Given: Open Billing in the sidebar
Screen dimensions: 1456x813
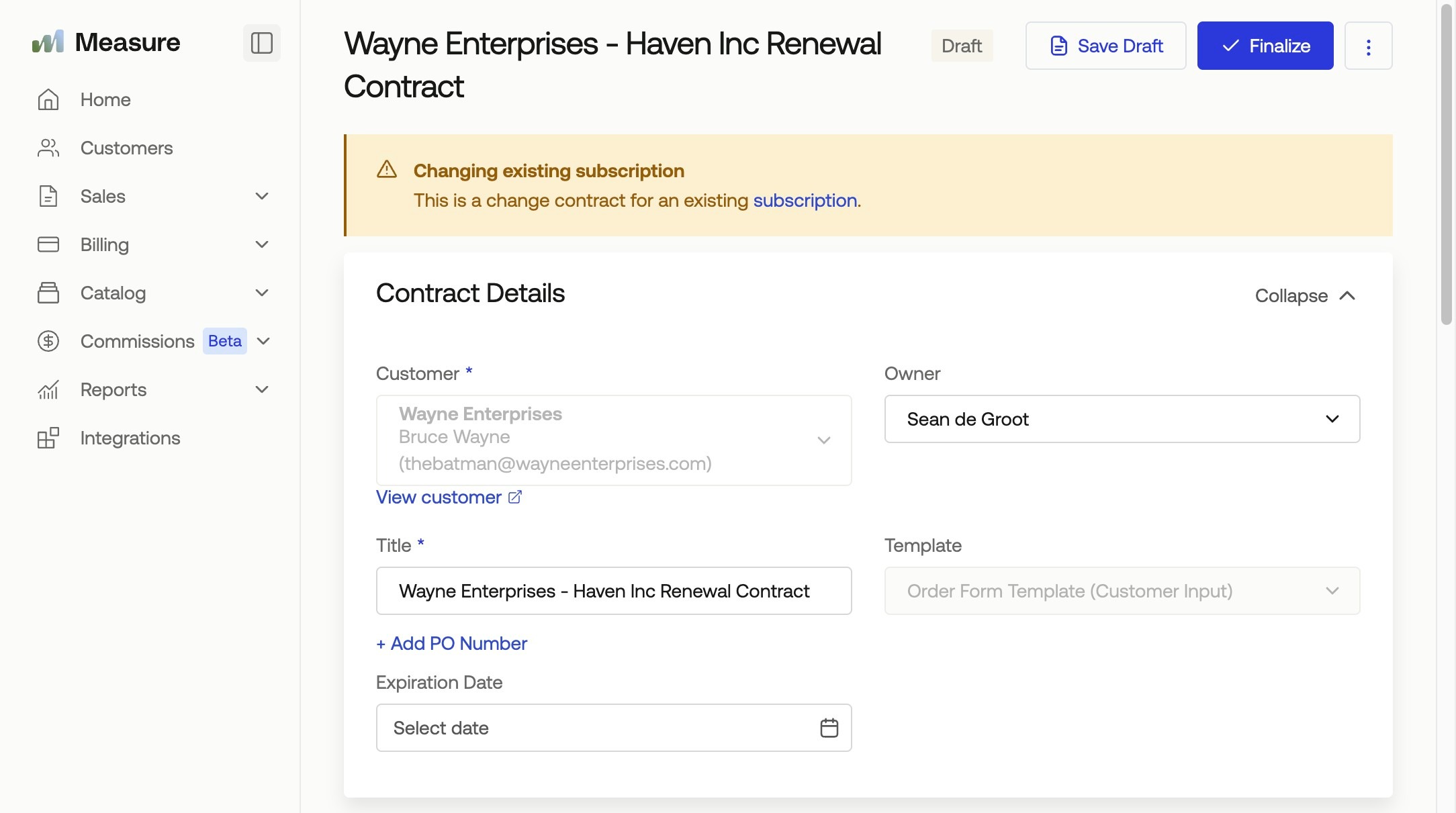Looking at the screenshot, I should 105,244.
